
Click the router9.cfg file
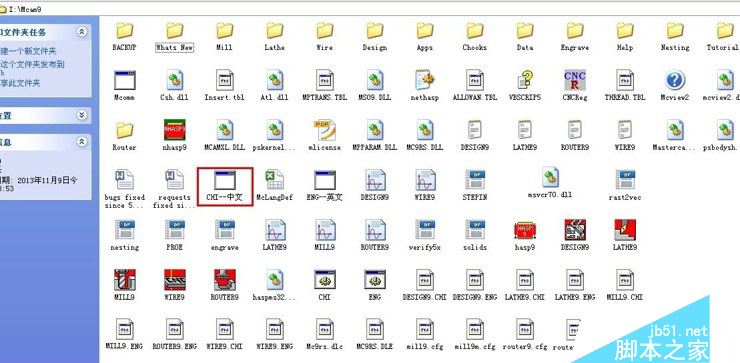click(x=525, y=329)
